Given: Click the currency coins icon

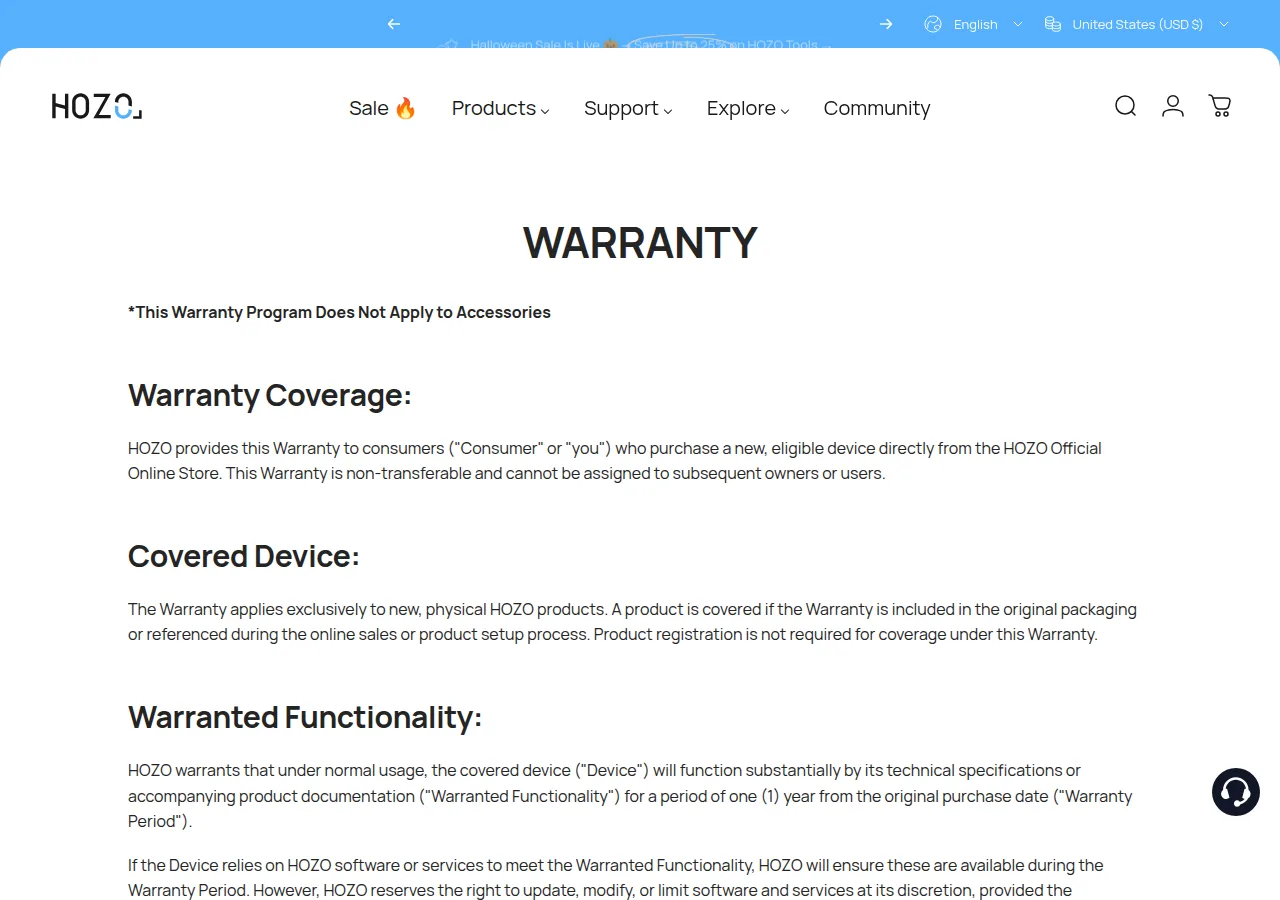Looking at the screenshot, I should pos(1053,24).
